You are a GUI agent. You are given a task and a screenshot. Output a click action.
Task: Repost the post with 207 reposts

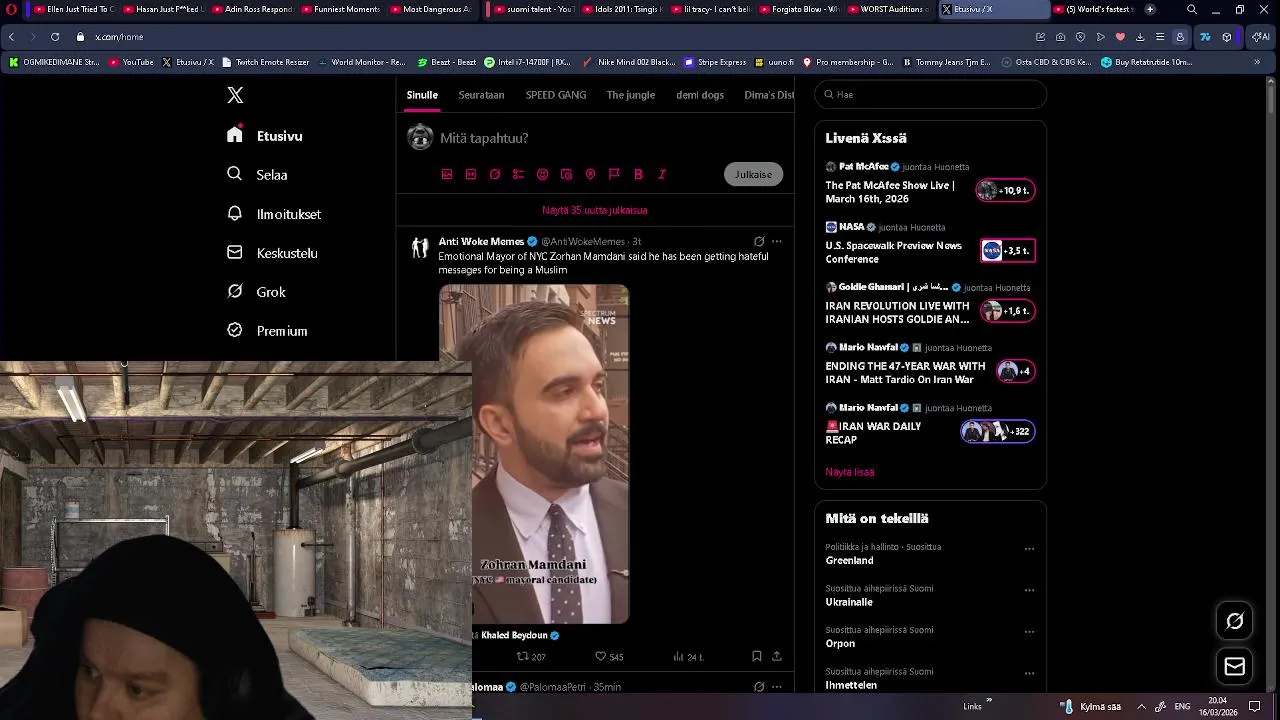click(531, 657)
